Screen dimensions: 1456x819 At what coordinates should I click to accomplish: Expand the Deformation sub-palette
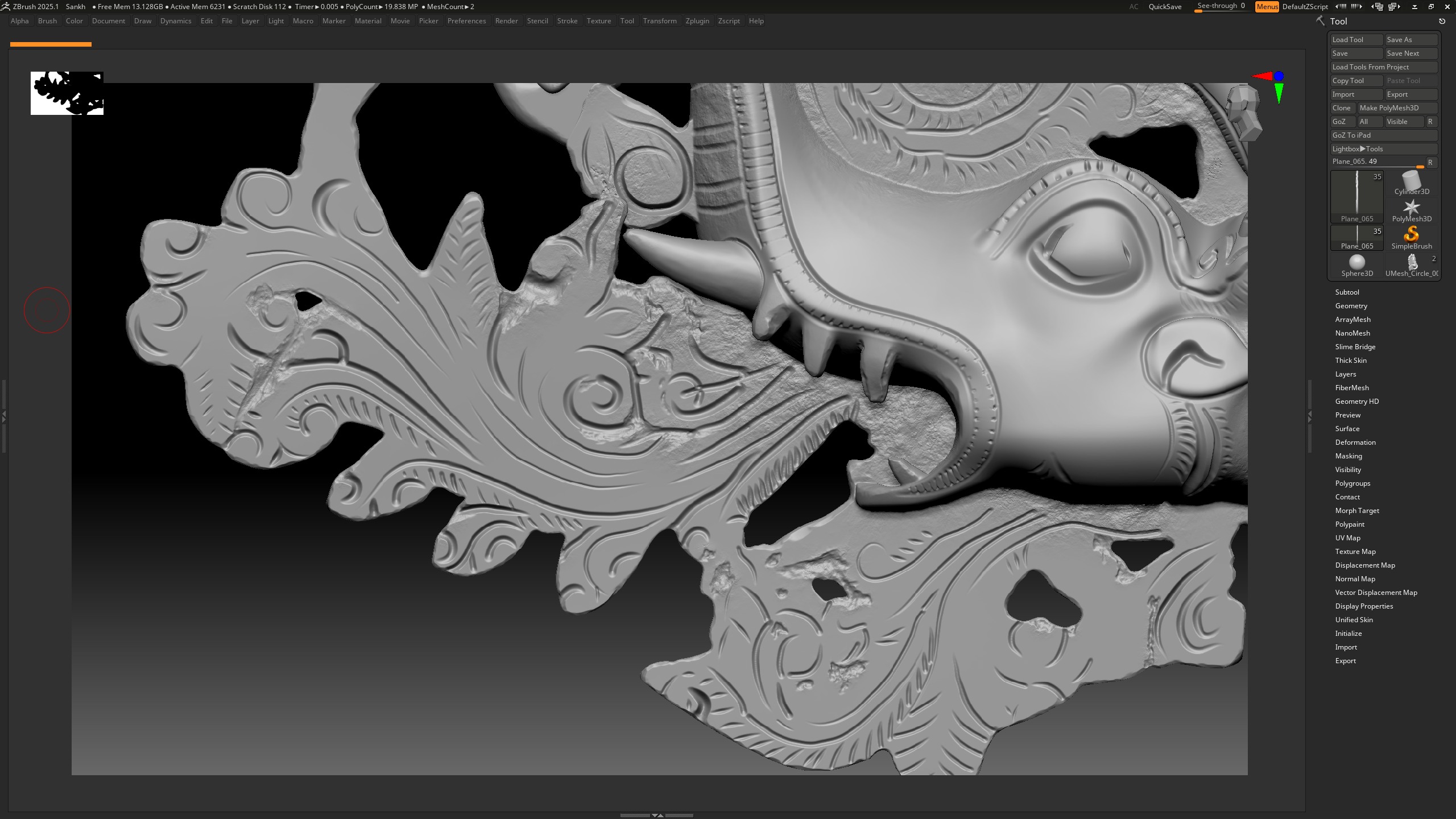[1355, 442]
